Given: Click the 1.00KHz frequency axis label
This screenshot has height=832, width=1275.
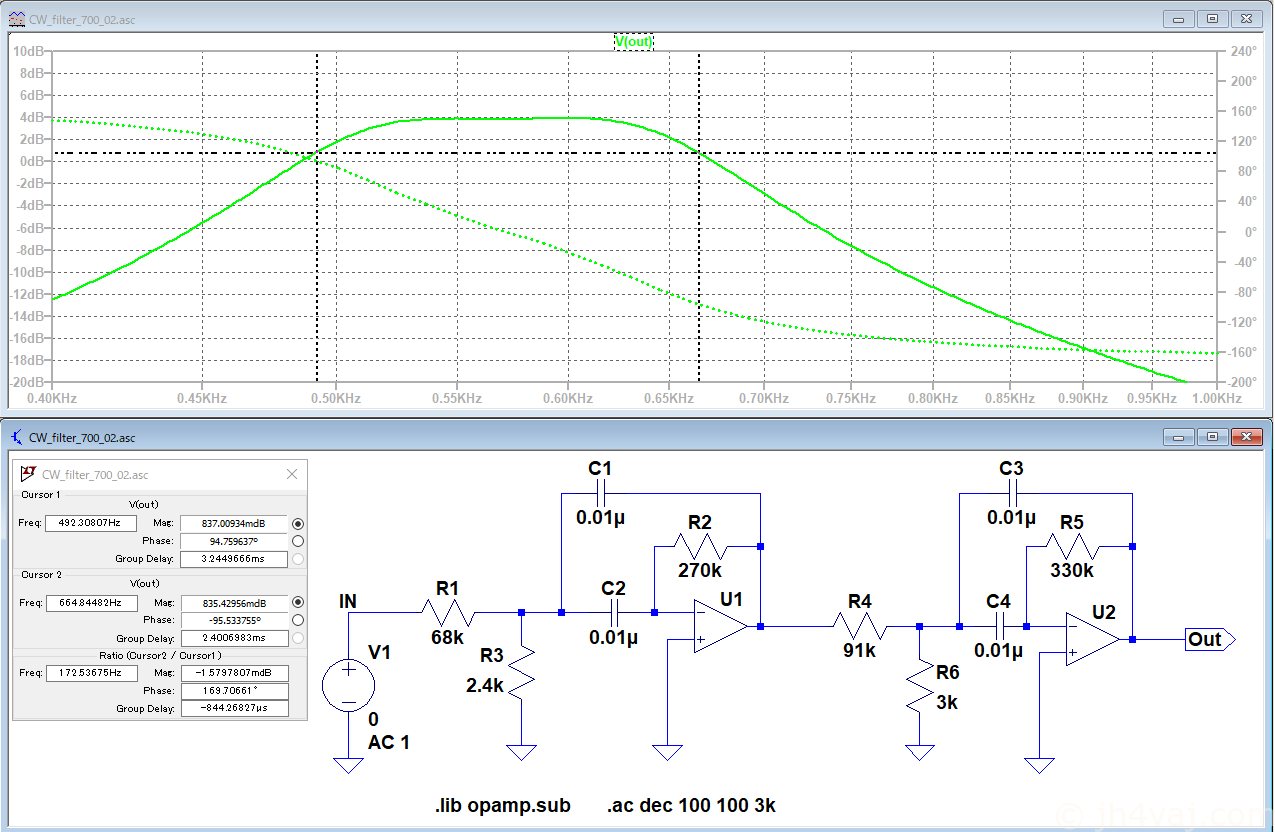Looking at the screenshot, I should (1216, 398).
